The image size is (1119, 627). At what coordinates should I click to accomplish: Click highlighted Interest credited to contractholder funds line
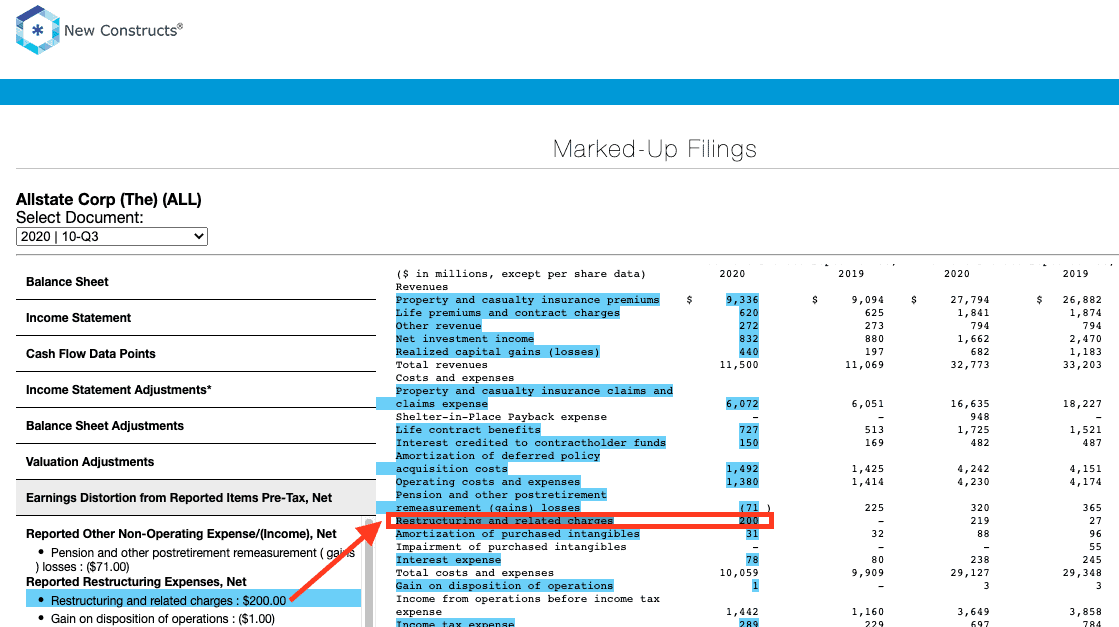[530, 442]
